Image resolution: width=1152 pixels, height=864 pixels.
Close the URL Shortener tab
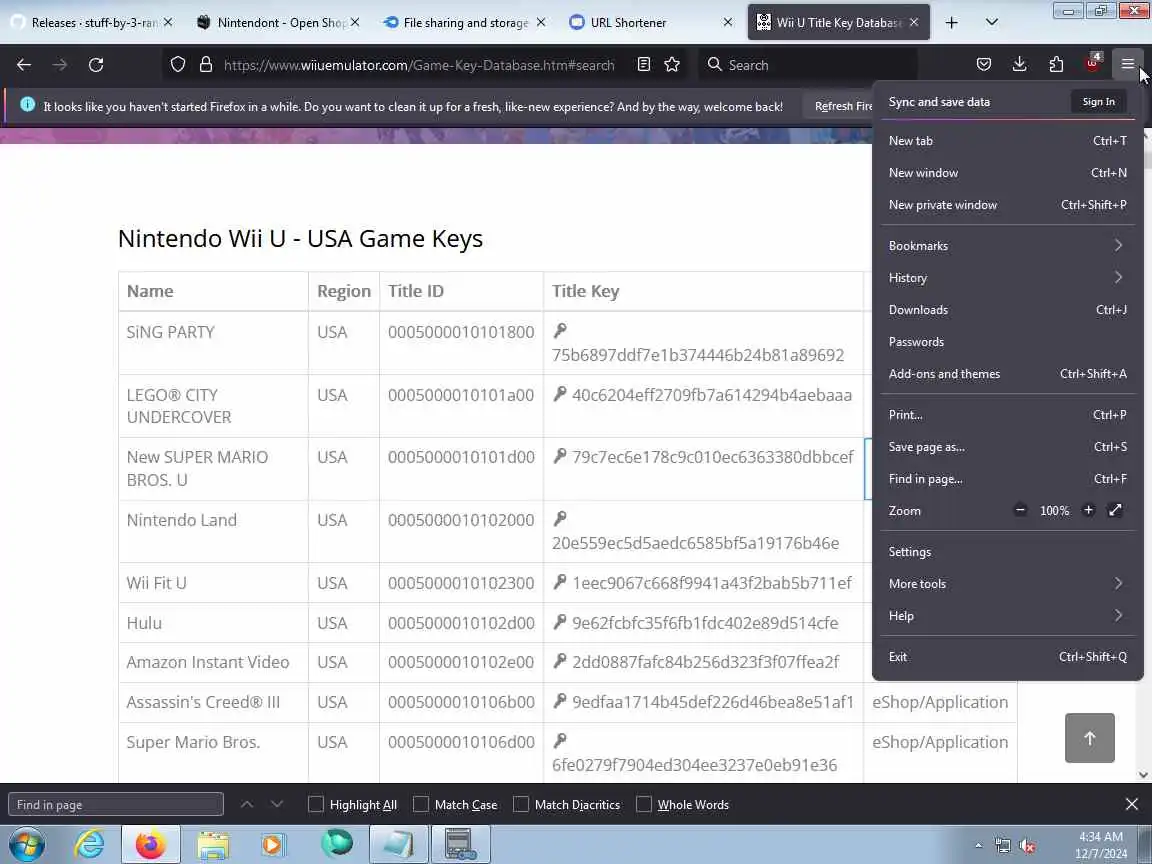click(x=727, y=23)
